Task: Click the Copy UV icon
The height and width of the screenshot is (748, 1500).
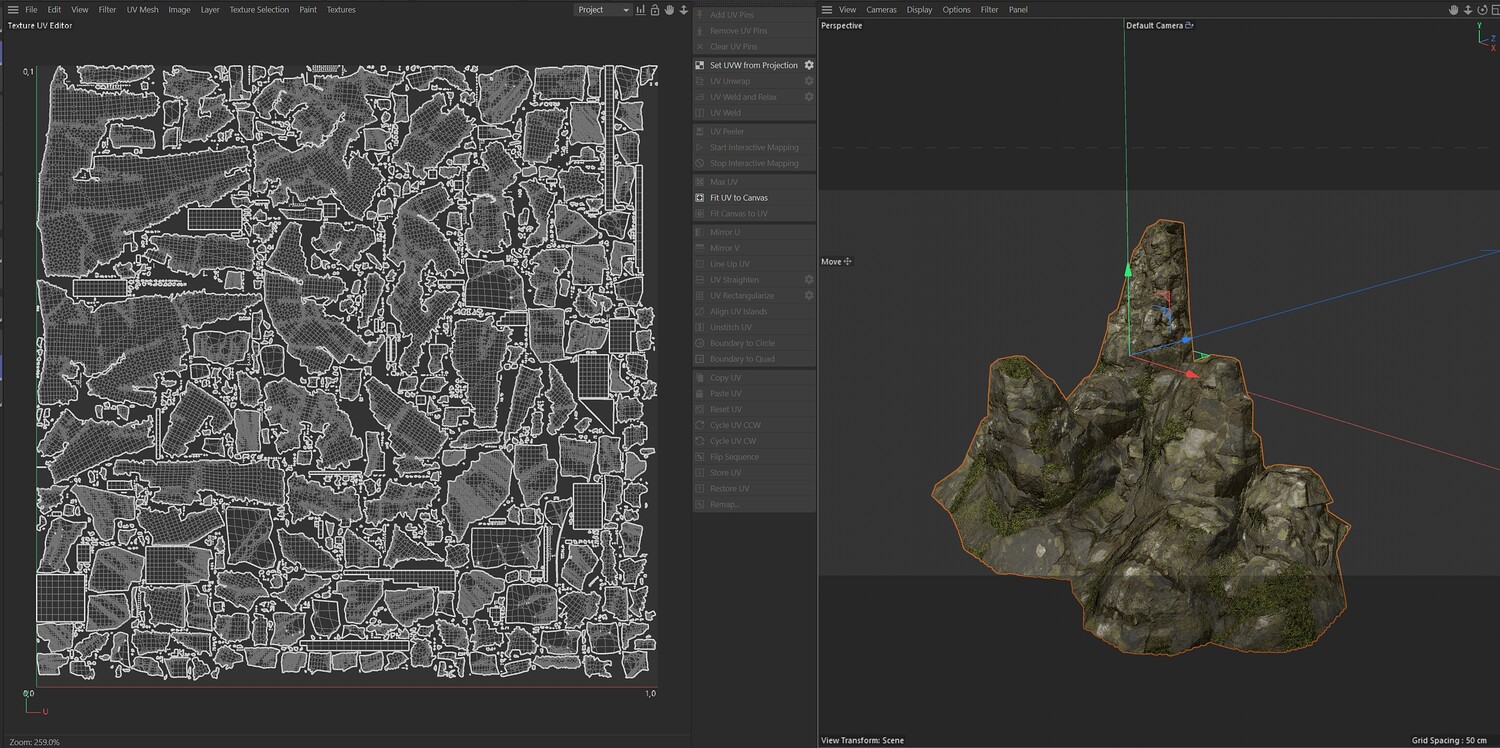Action: pos(700,378)
